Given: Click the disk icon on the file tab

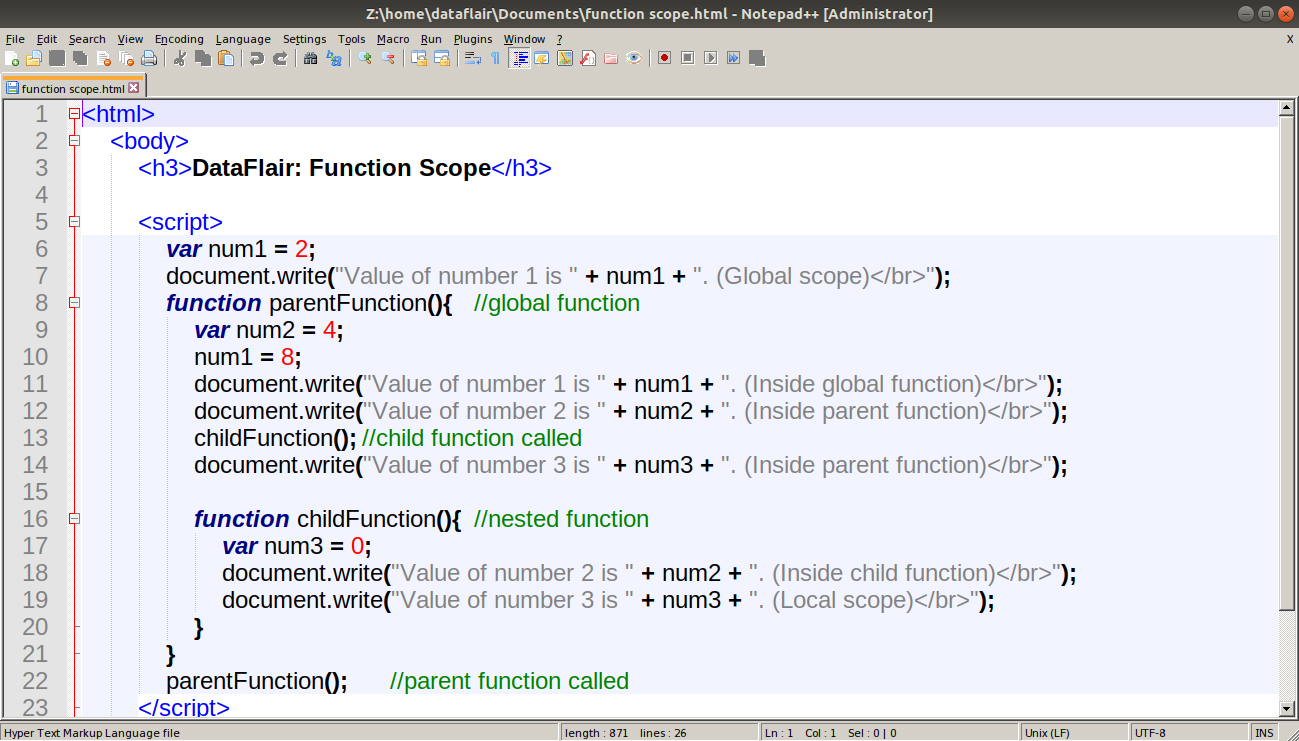Looking at the screenshot, I should tap(12, 88).
